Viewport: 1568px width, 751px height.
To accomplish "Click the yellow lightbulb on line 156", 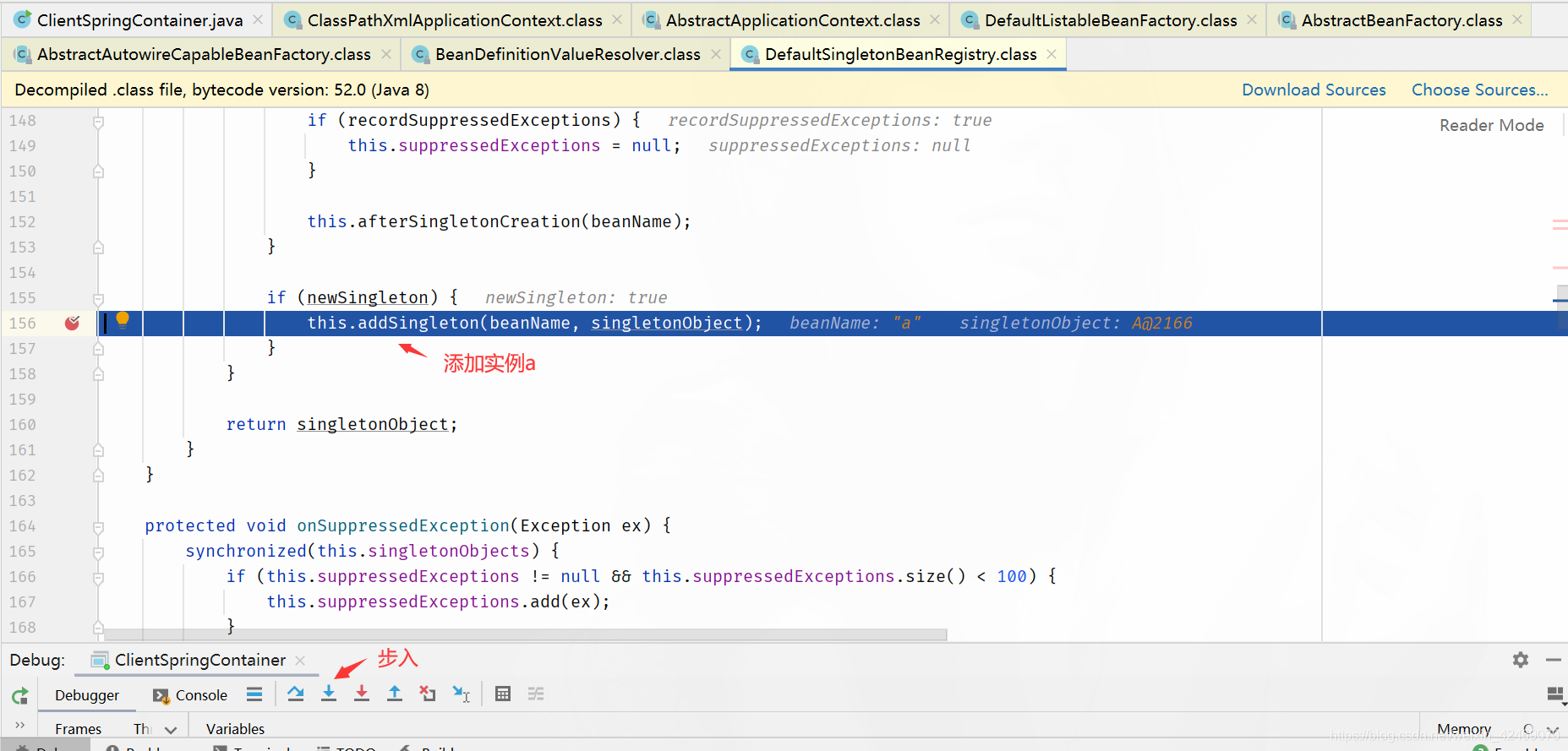I will coord(123,319).
